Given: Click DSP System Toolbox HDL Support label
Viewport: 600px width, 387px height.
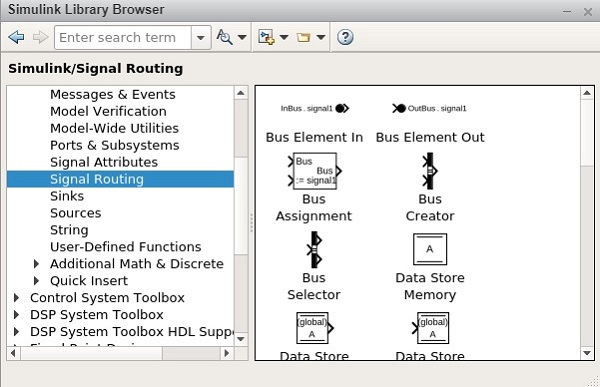Looking at the screenshot, I should tap(132, 331).
